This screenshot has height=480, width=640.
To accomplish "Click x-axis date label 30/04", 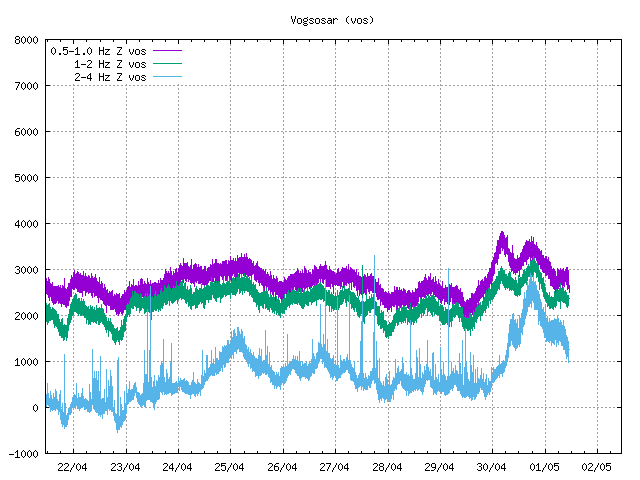I will click(492, 467).
